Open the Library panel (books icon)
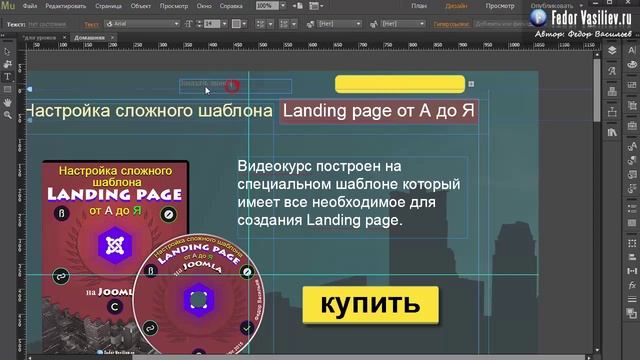 (x=612, y=132)
